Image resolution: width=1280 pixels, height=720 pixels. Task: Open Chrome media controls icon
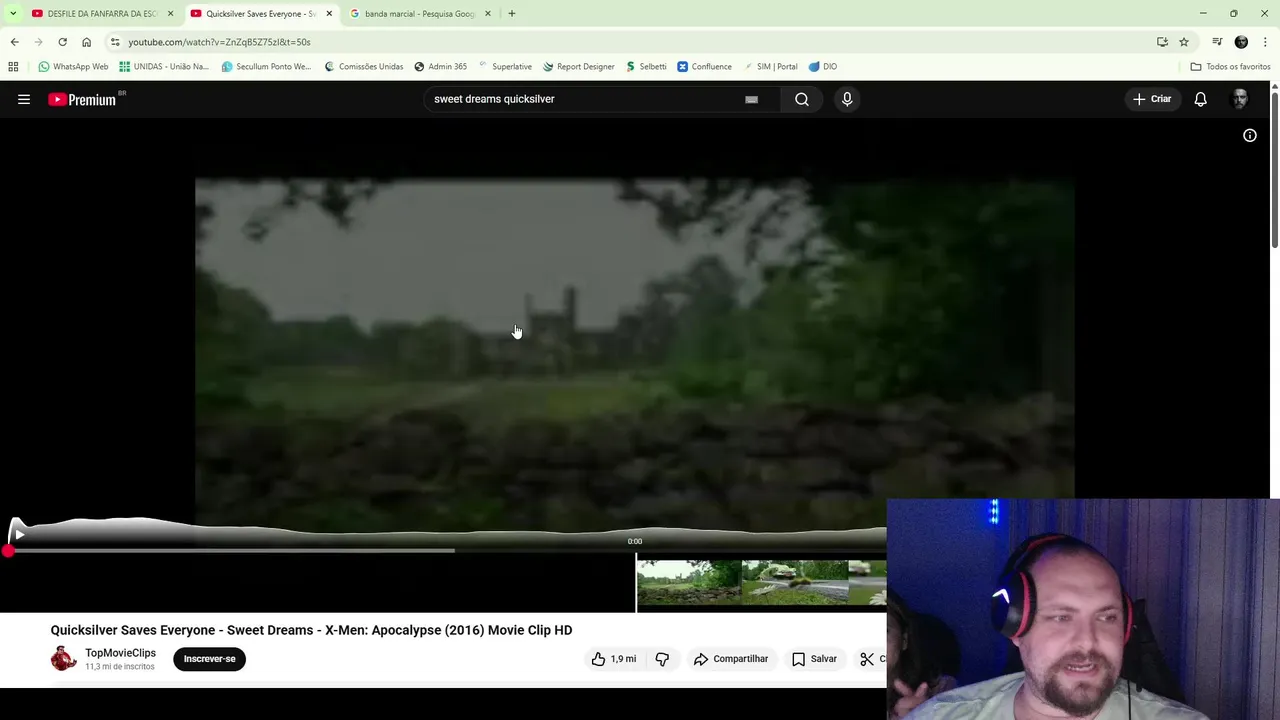click(x=1217, y=42)
